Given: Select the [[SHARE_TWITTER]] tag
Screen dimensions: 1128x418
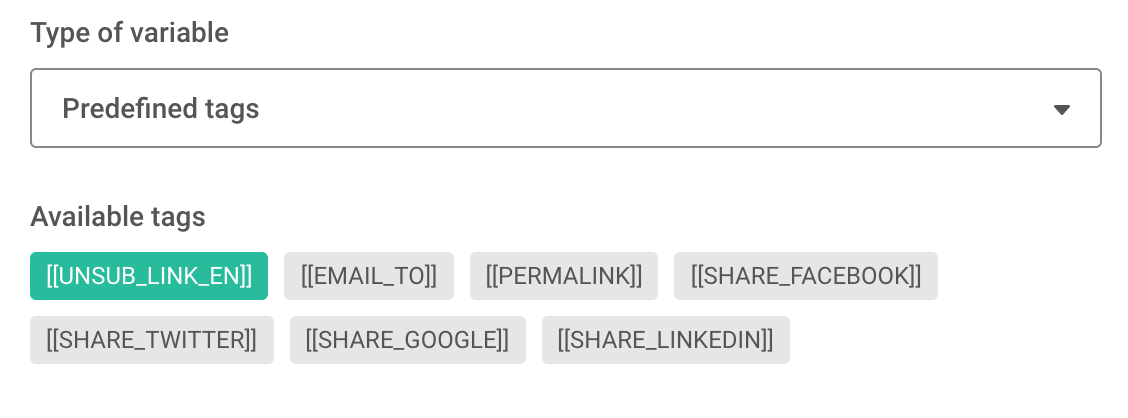Looking at the screenshot, I should [x=152, y=340].
